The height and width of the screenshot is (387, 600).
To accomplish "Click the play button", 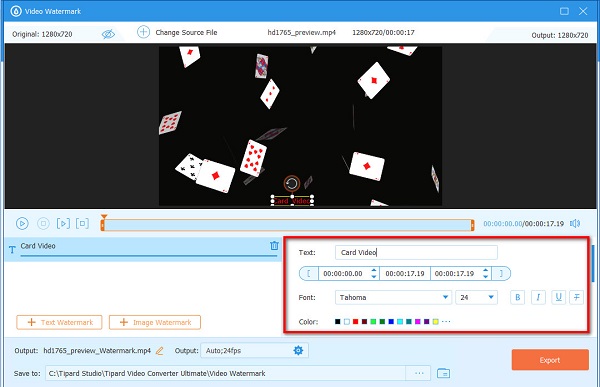I will (22, 223).
